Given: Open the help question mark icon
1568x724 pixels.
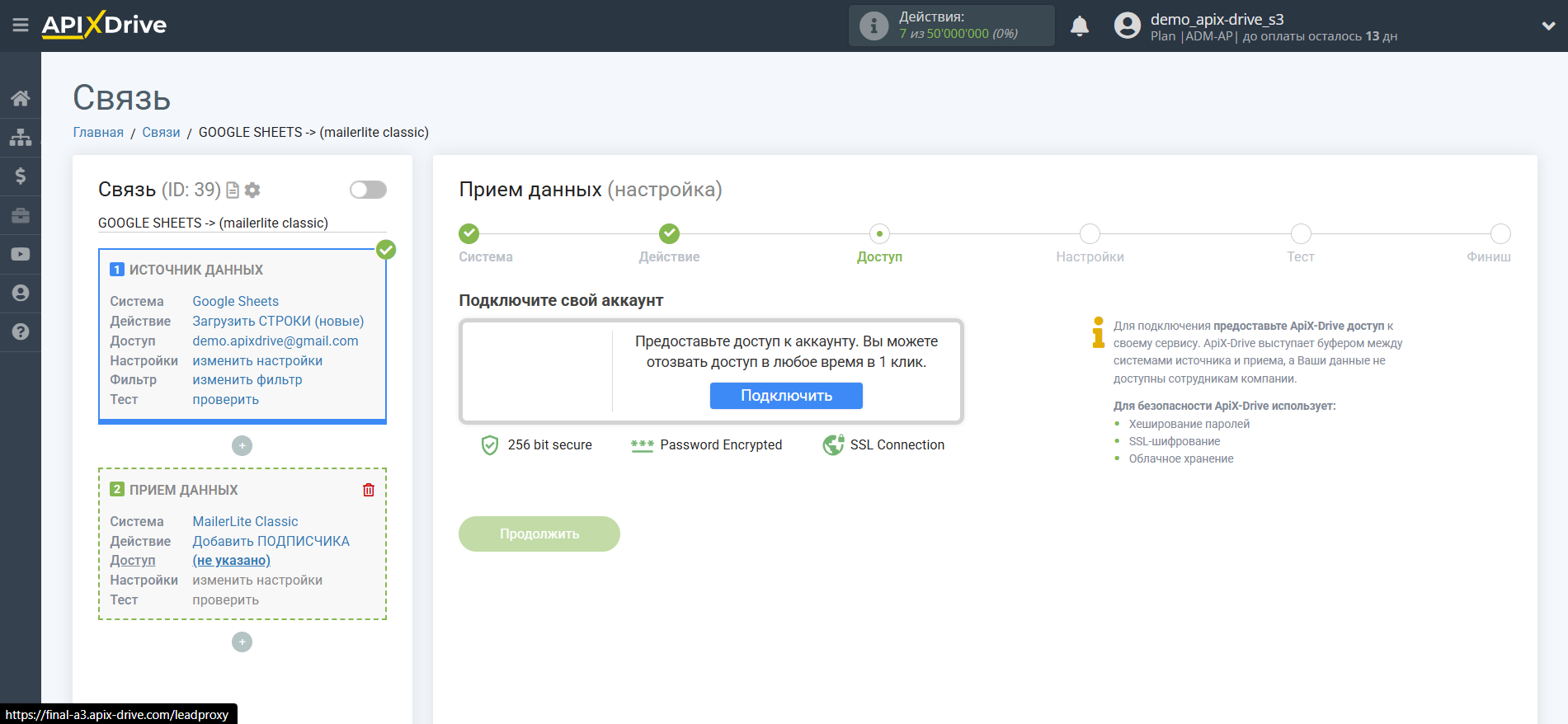Looking at the screenshot, I should point(21,331).
